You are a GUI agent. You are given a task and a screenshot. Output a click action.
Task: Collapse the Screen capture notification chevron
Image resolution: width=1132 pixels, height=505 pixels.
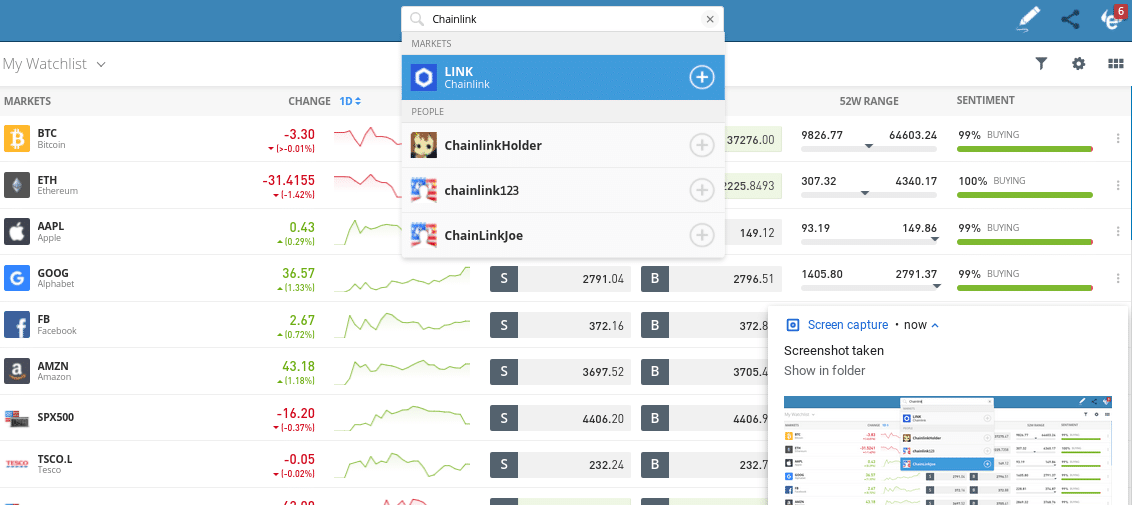(936, 325)
